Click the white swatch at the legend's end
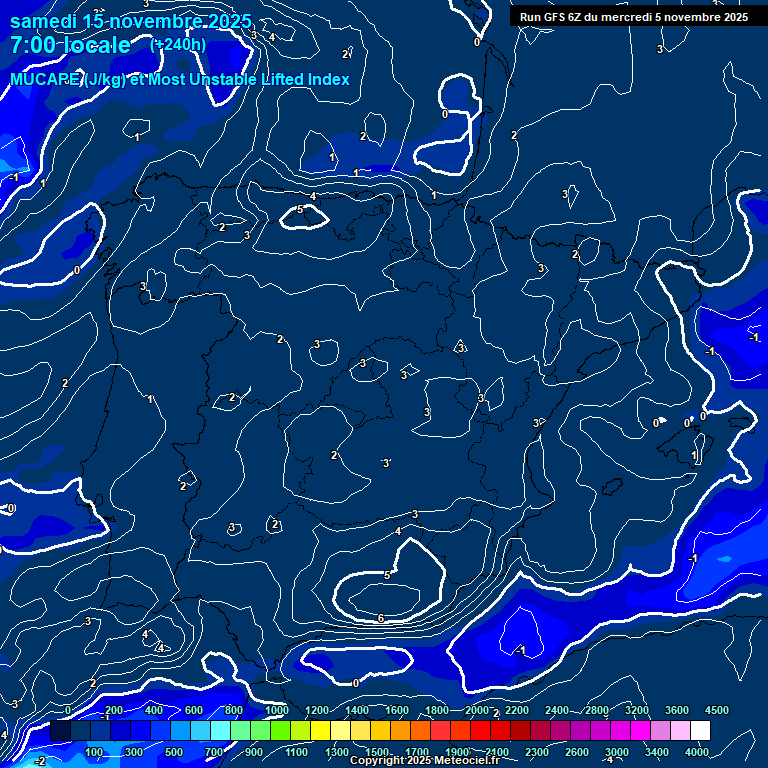 pyautogui.click(x=700, y=730)
